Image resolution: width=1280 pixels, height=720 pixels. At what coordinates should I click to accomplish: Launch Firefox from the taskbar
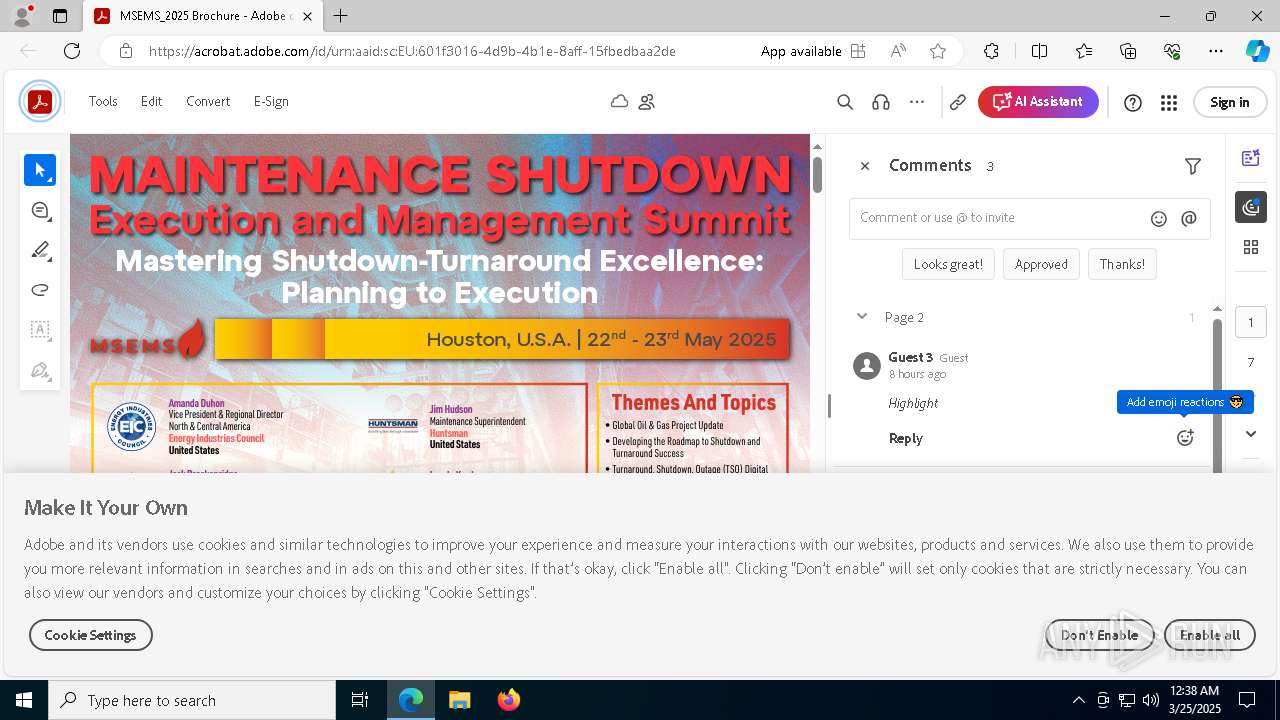[x=509, y=700]
